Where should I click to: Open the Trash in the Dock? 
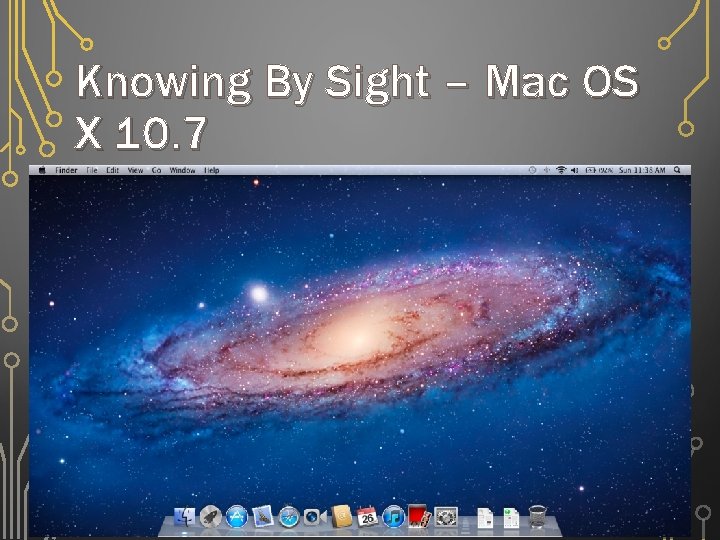tap(537, 517)
